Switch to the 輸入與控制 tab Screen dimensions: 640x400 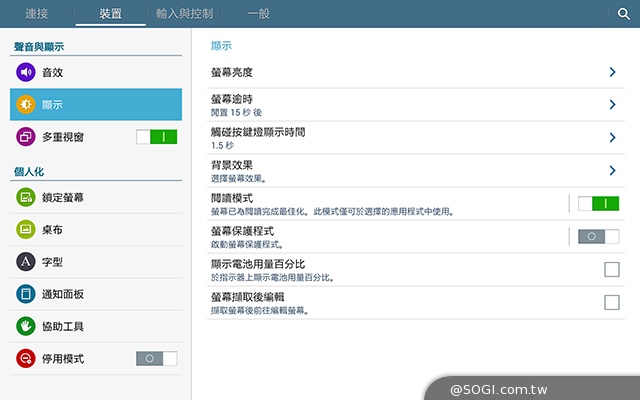pyautogui.click(x=184, y=14)
